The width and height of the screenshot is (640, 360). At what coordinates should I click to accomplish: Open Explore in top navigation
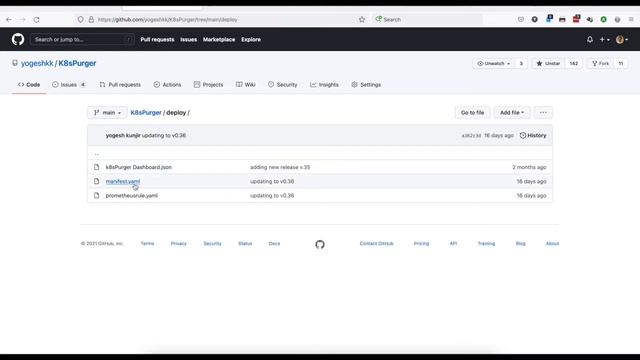click(x=251, y=40)
